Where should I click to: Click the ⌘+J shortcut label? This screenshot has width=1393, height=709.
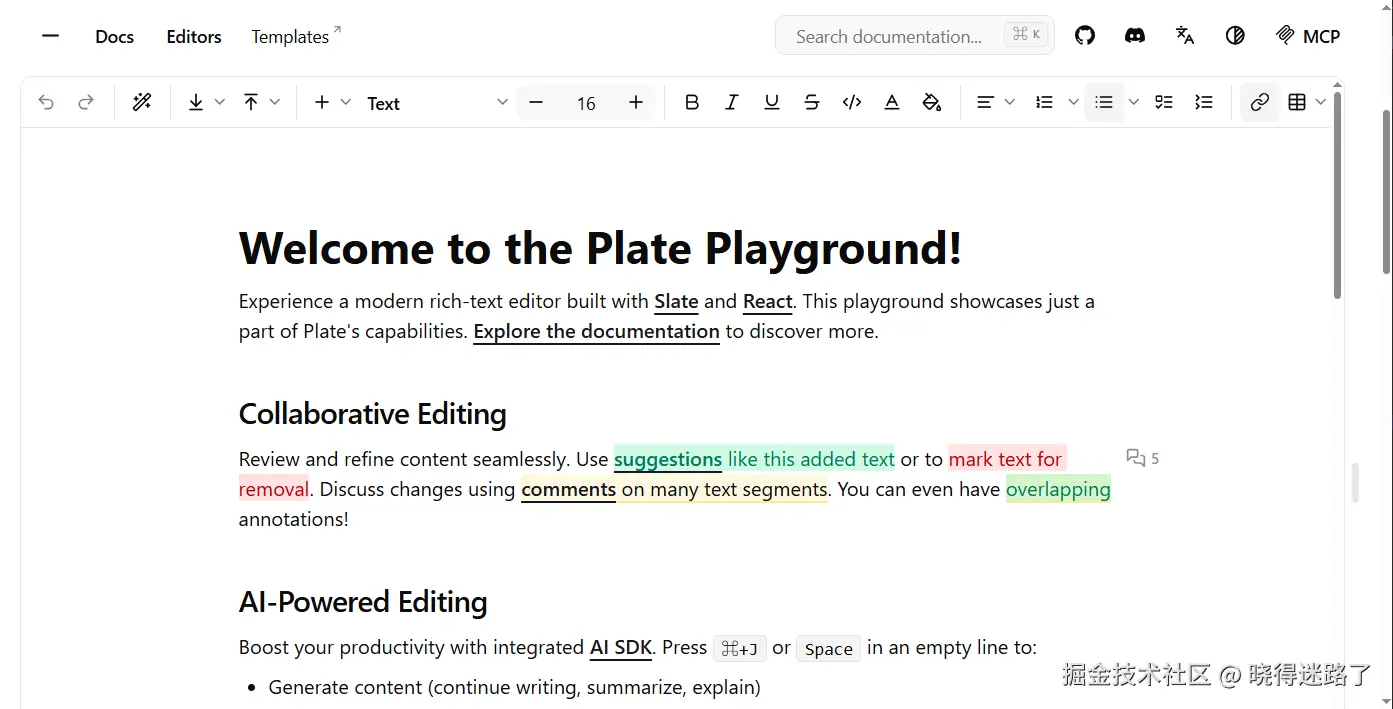[739, 649]
